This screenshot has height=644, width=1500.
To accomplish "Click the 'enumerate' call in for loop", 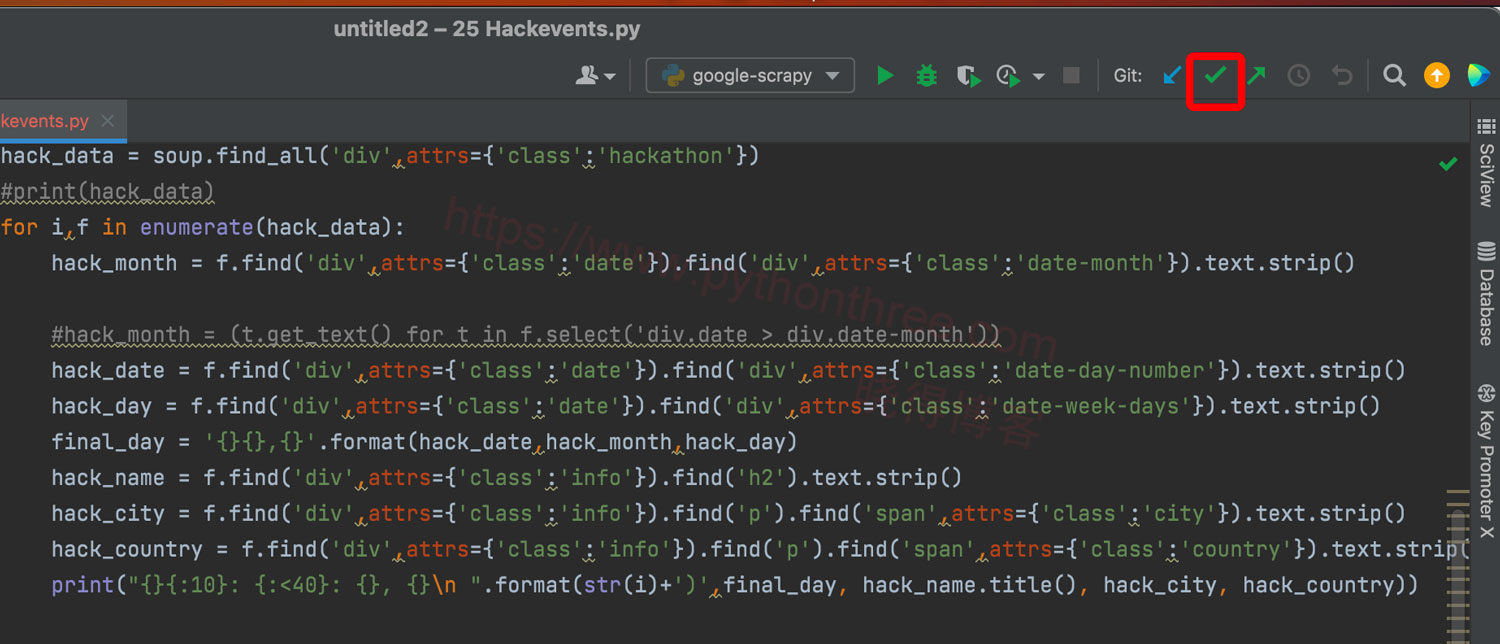I will click(x=197, y=227).
